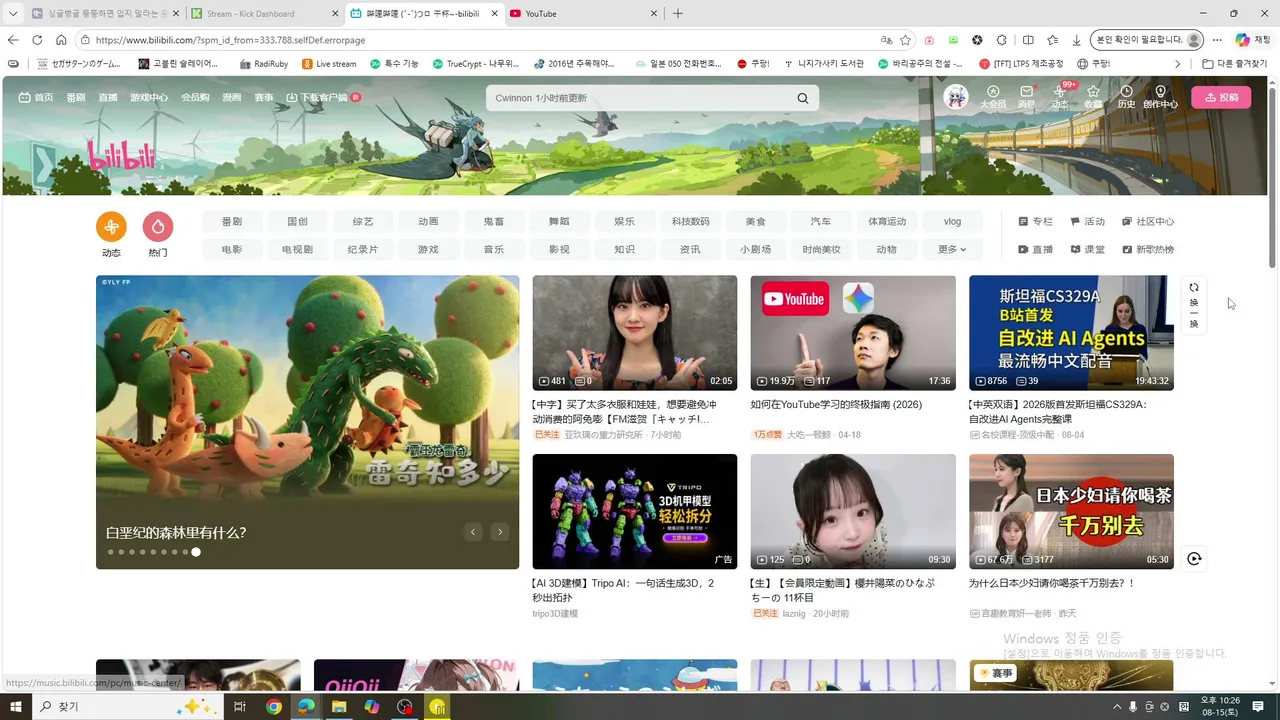Open the user avatar in bilibili header

coord(956,97)
